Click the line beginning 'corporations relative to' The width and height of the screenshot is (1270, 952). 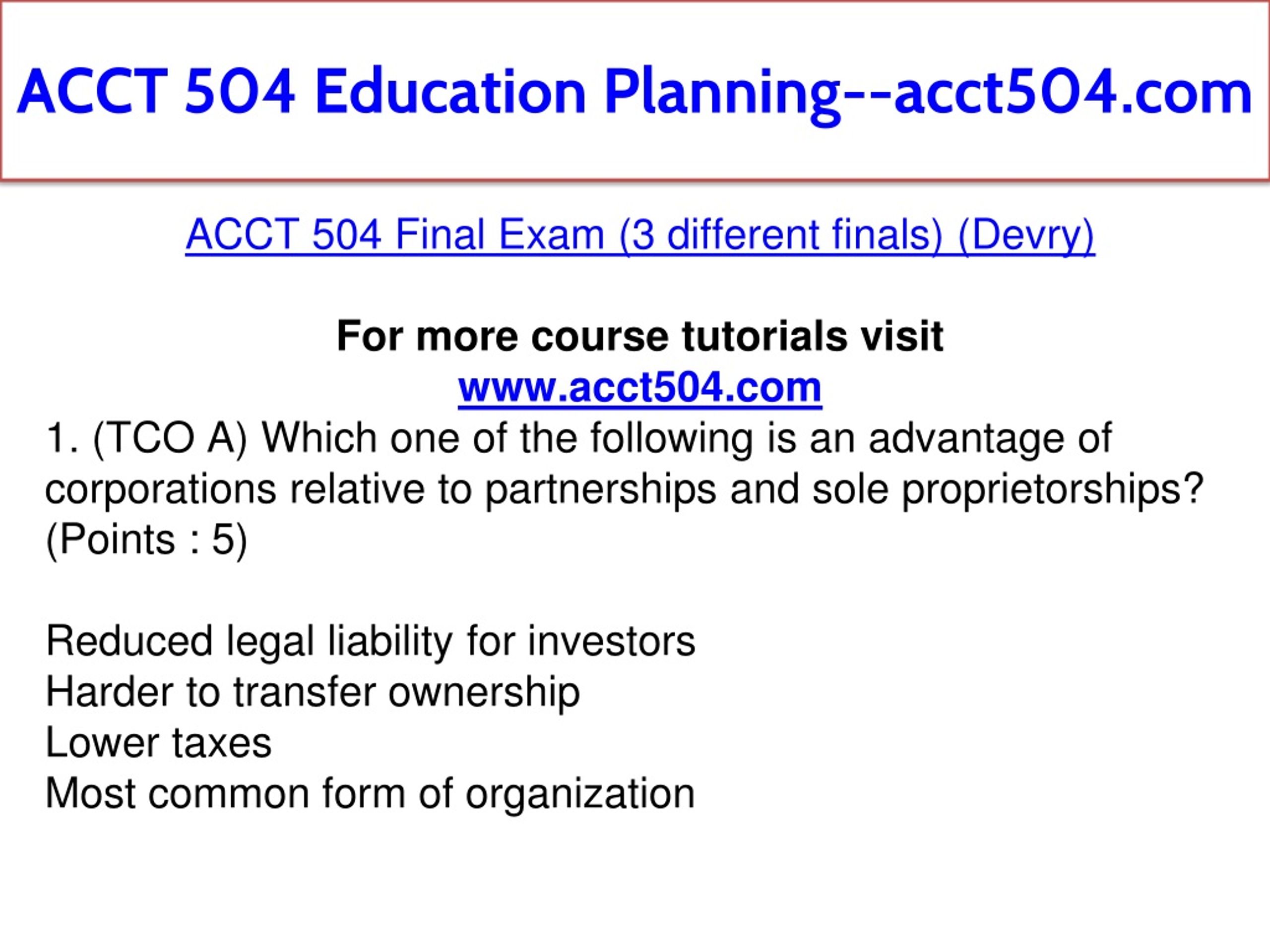pos(624,490)
